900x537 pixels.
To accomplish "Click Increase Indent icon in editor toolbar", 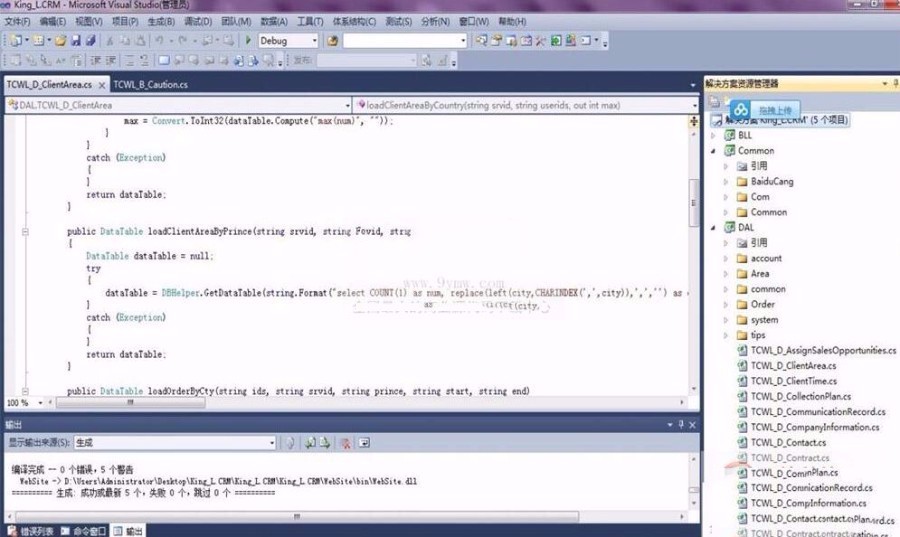I will (x=110, y=60).
